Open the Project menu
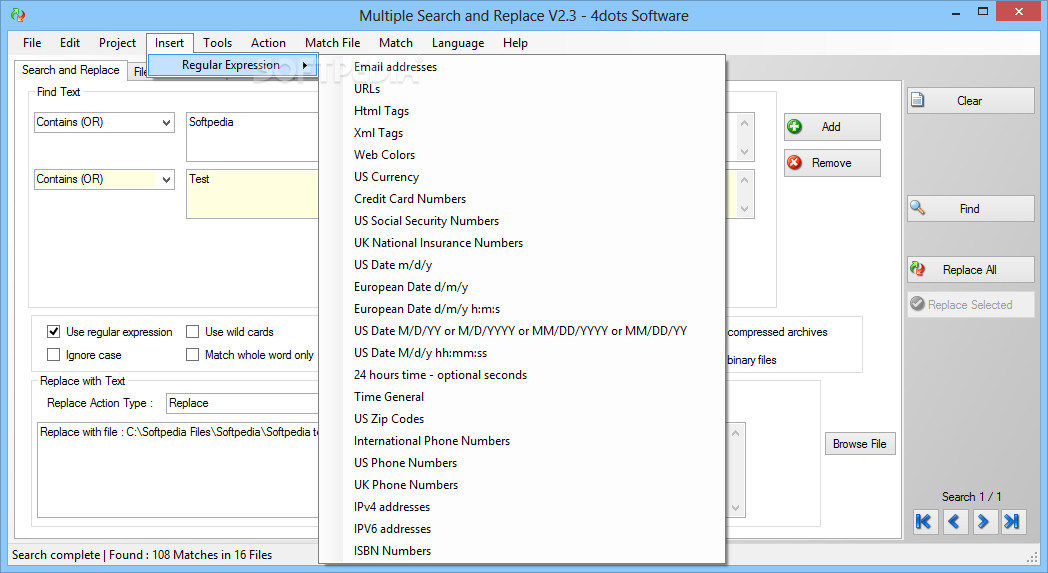 click(x=117, y=43)
